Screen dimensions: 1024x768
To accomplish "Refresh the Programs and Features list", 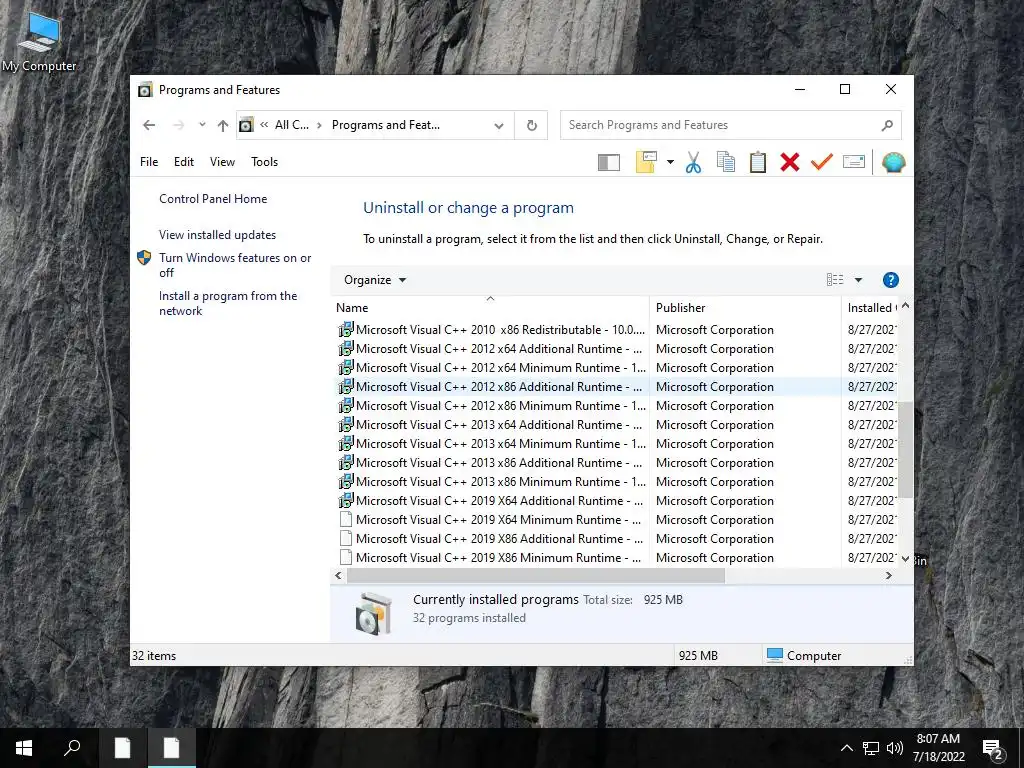I will [x=532, y=125].
